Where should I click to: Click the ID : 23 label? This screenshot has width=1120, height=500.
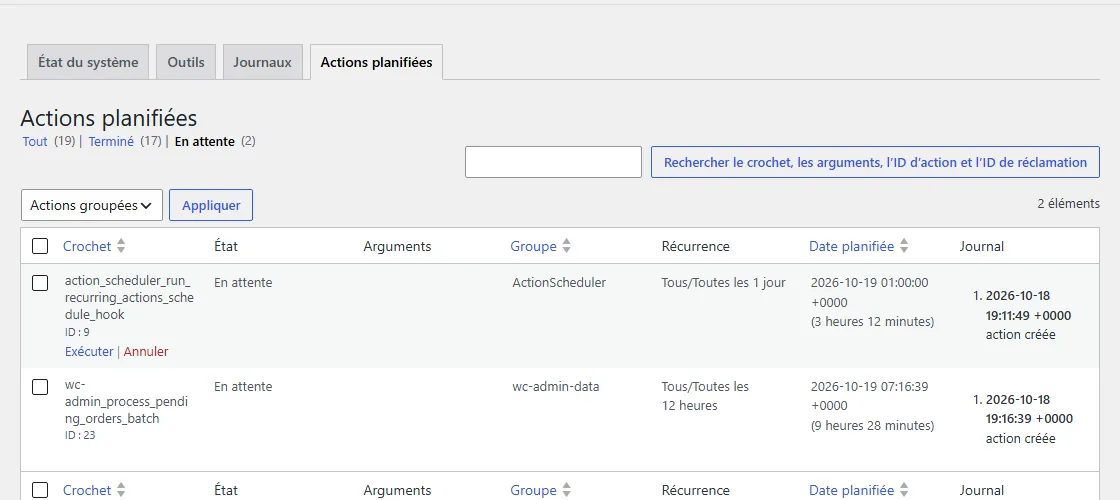coord(80,435)
